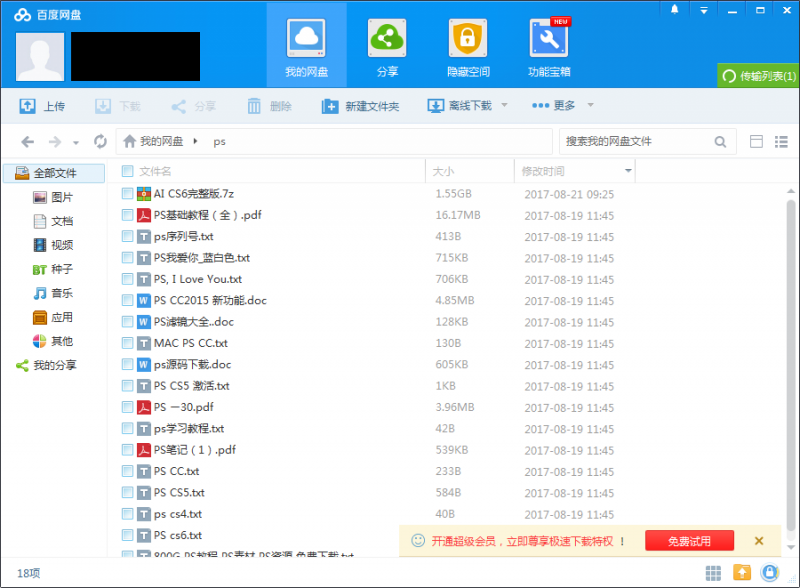Open 我的分享 in sidebar

(46, 365)
